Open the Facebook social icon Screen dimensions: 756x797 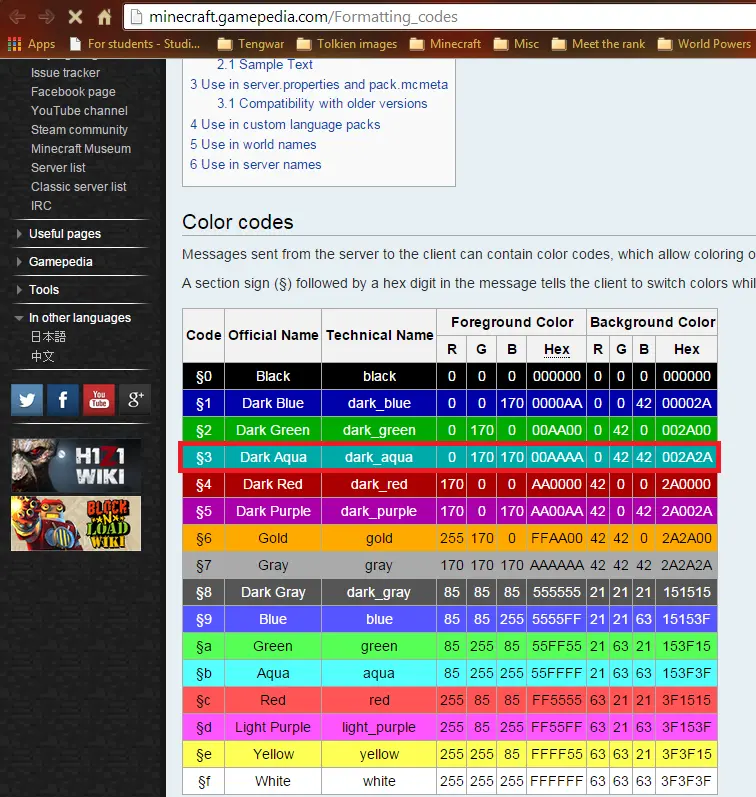click(63, 400)
